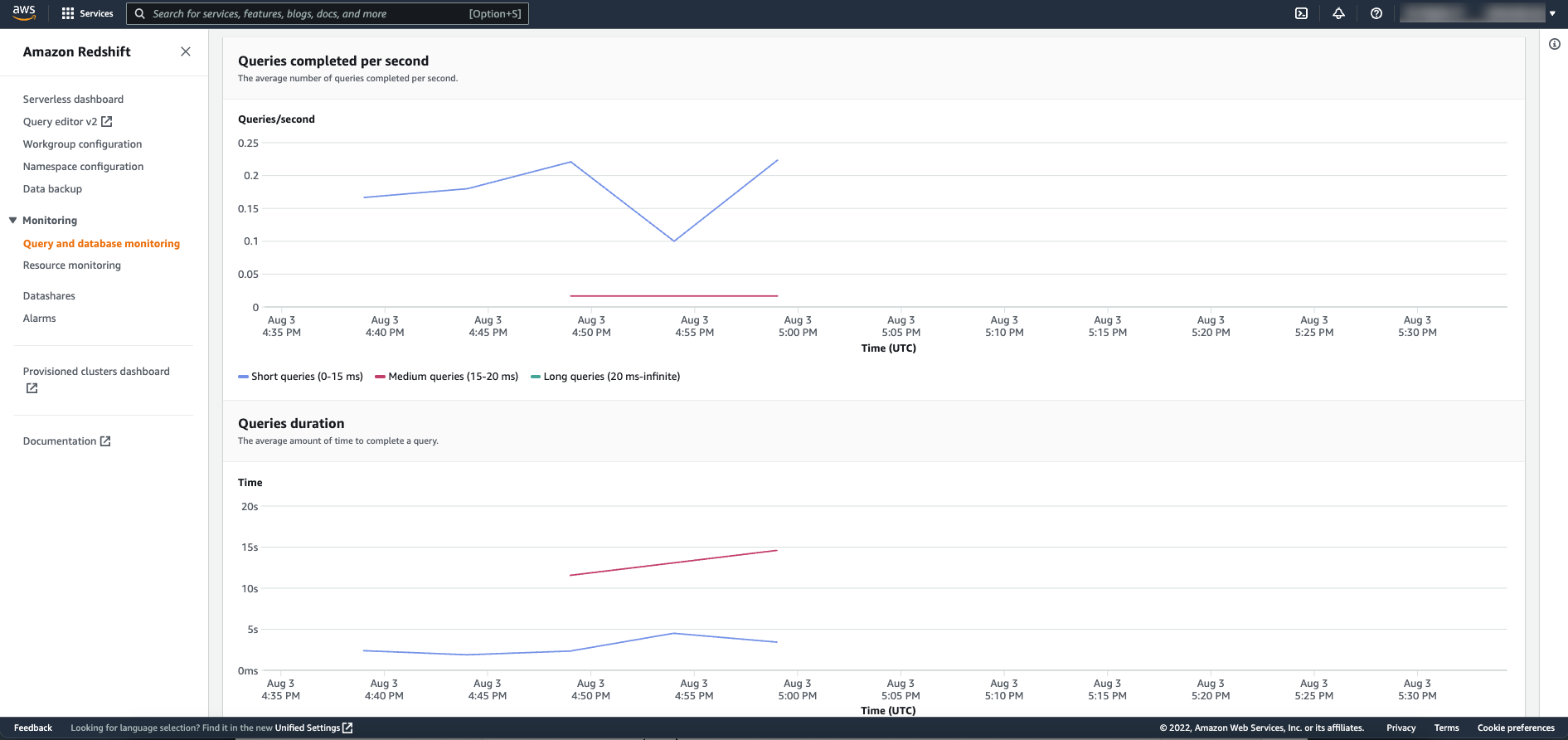Go to Serverless dashboard
This screenshot has width=1568, height=740.
pos(73,100)
